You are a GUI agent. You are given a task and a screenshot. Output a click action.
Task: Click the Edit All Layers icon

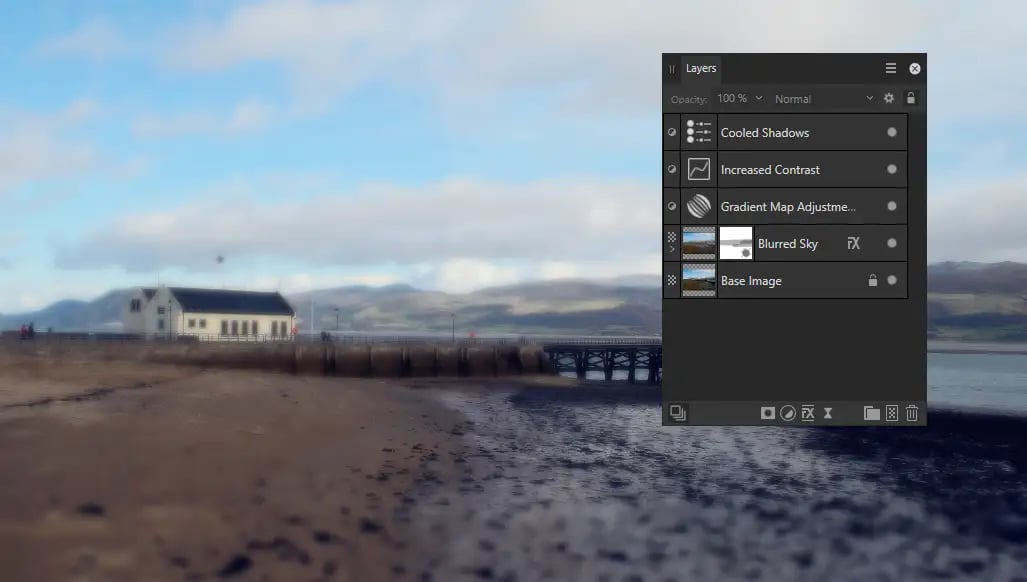(678, 413)
